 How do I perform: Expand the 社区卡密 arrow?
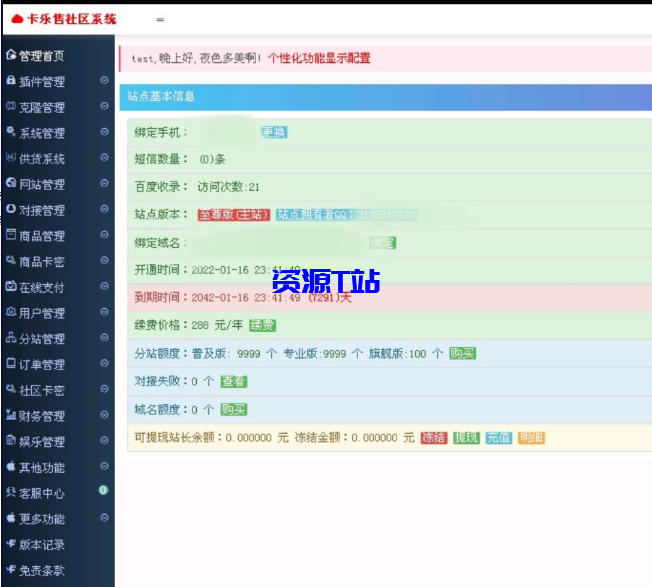pos(104,389)
